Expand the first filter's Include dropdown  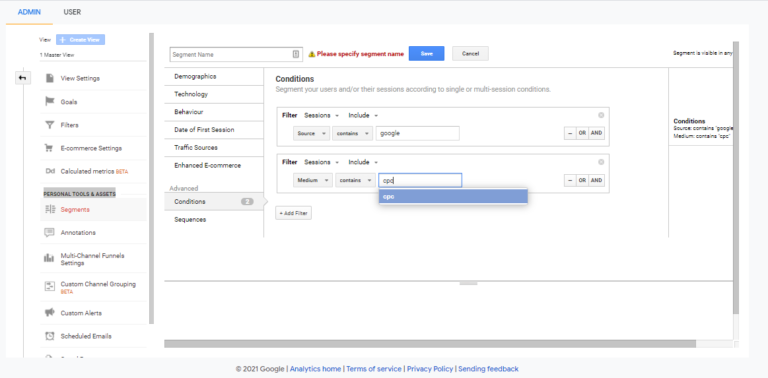363,116
